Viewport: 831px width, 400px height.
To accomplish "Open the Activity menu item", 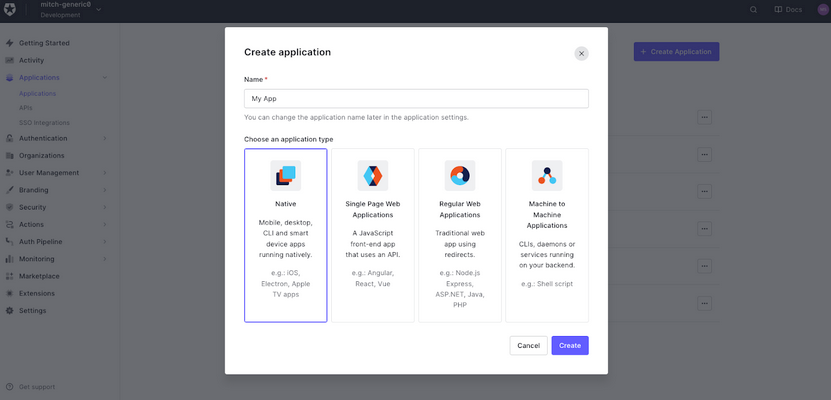I will point(31,60).
